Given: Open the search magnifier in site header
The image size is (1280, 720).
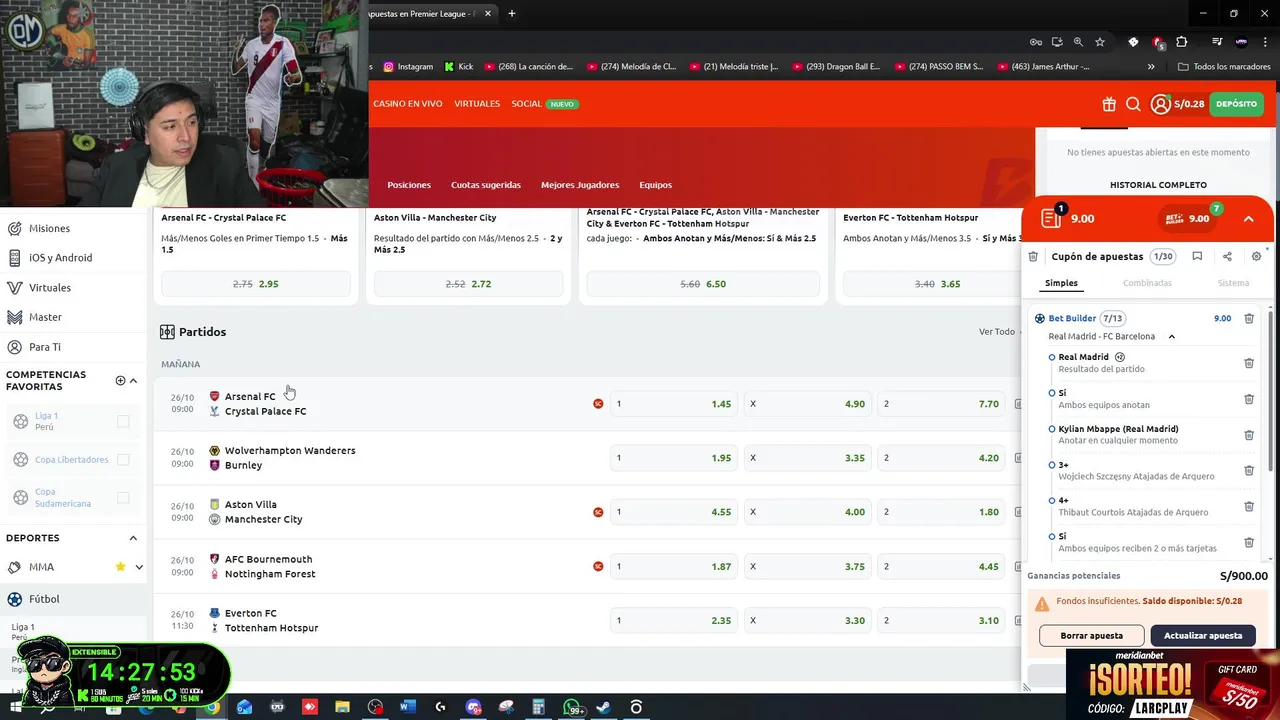Looking at the screenshot, I should pyautogui.click(x=1133, y=104).
